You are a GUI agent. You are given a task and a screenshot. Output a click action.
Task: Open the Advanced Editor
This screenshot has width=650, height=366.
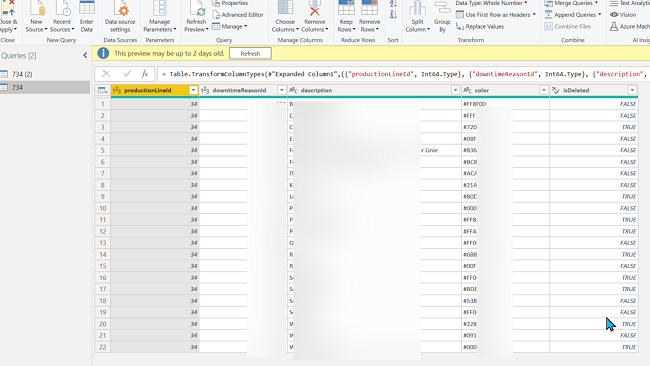point(238,15)
